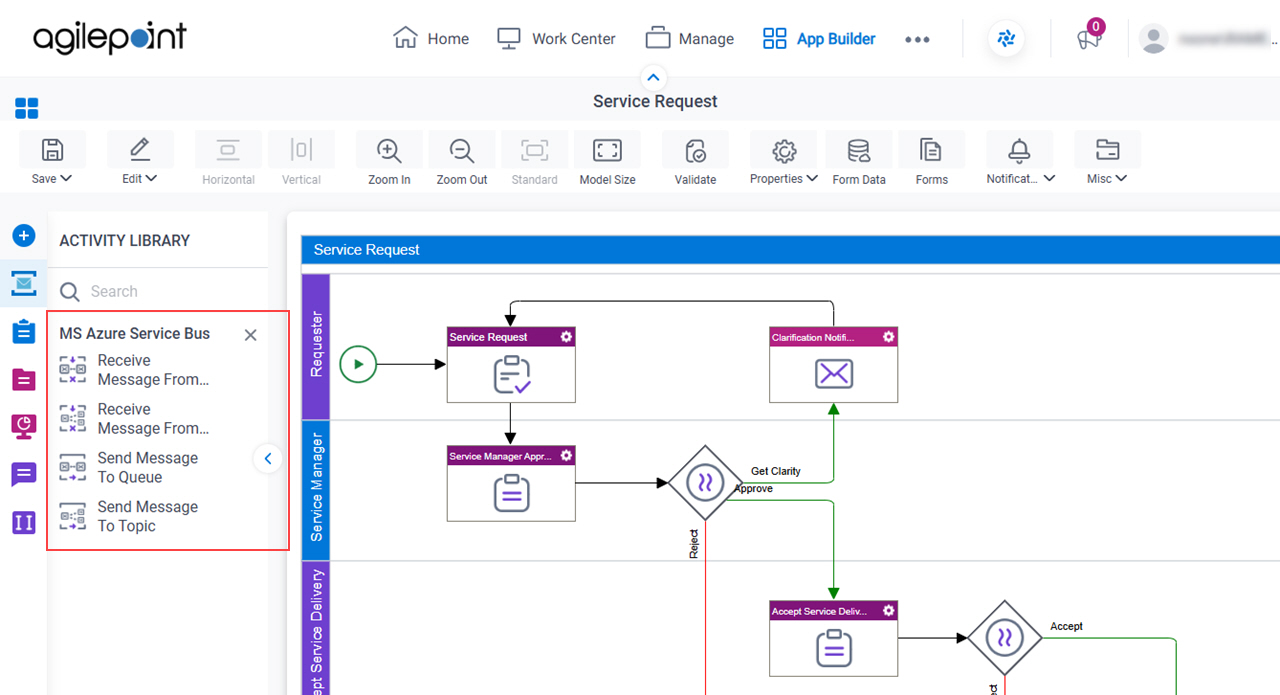Viewport: 1280px width, 695px height.
Task: Click the pinwheel logo icon in header
Action: pyautogui.click(x=1006, y=39)
